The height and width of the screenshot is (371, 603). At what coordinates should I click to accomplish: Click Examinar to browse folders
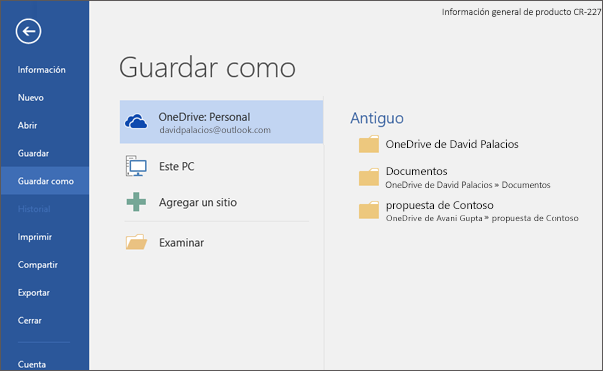[x=182, y=243]
